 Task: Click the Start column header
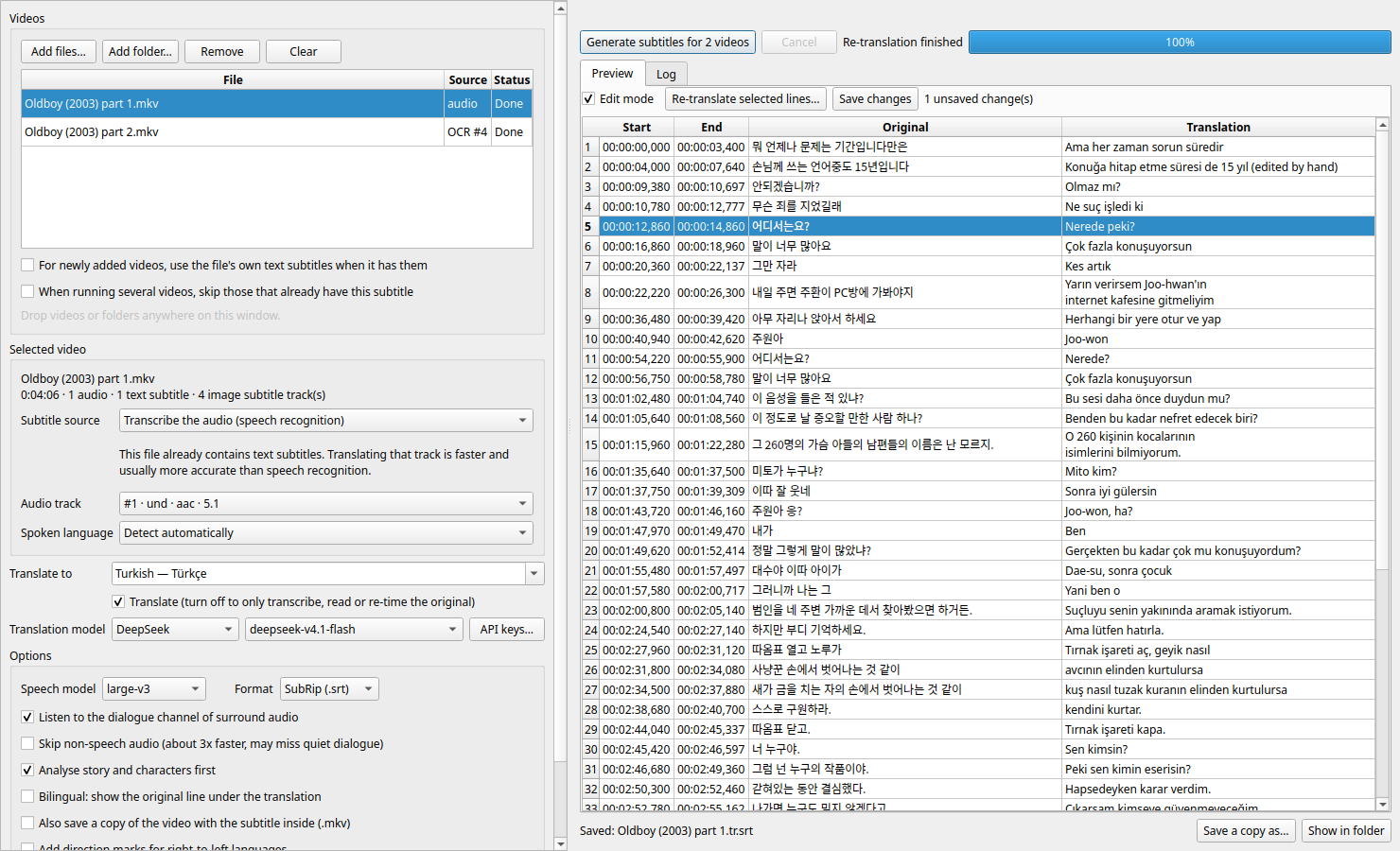637,128
